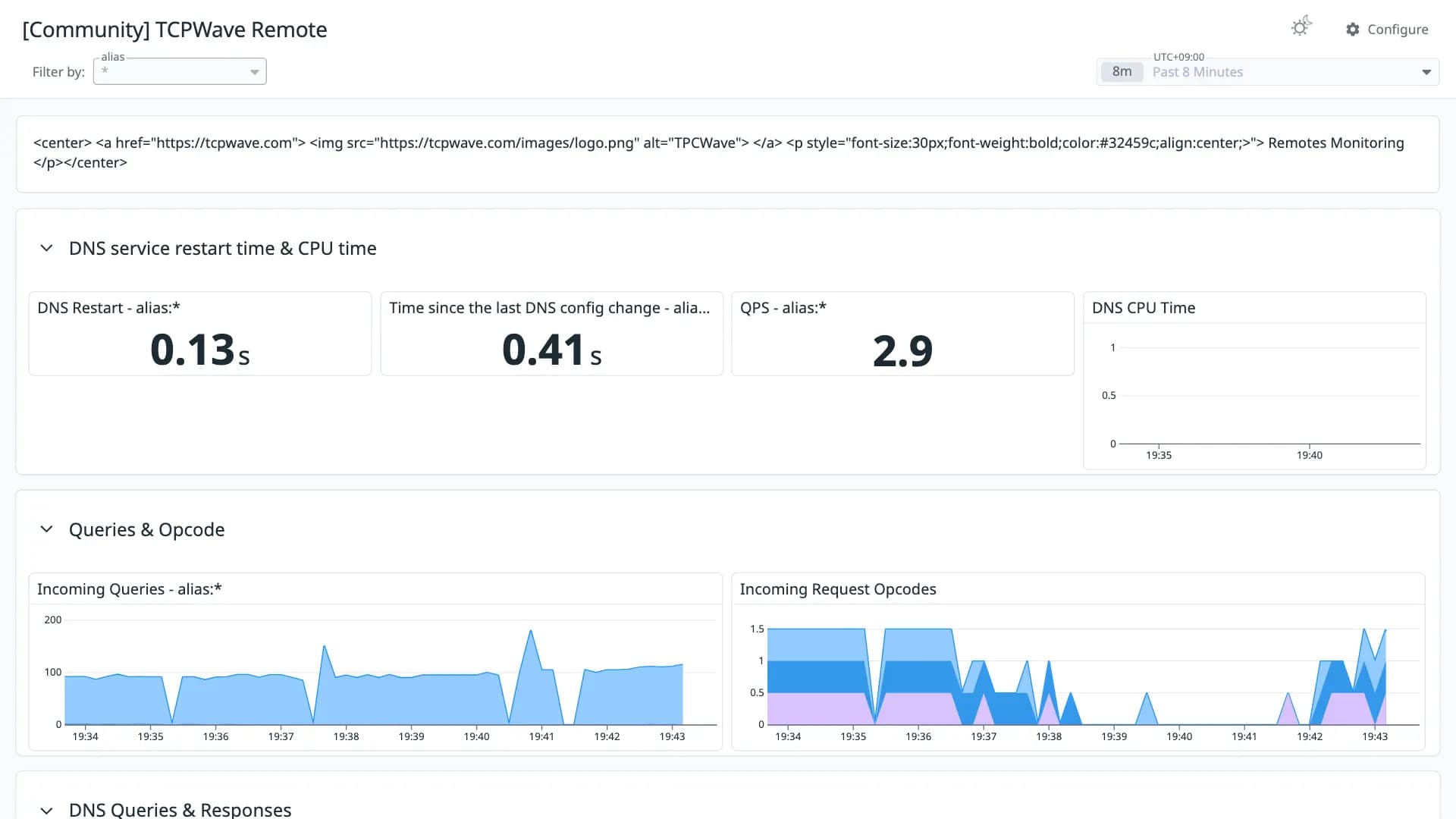The height and width of the screenshot is (819, 1456).
Task: Click the 8m time range badge
Action: click(1122, 72)
